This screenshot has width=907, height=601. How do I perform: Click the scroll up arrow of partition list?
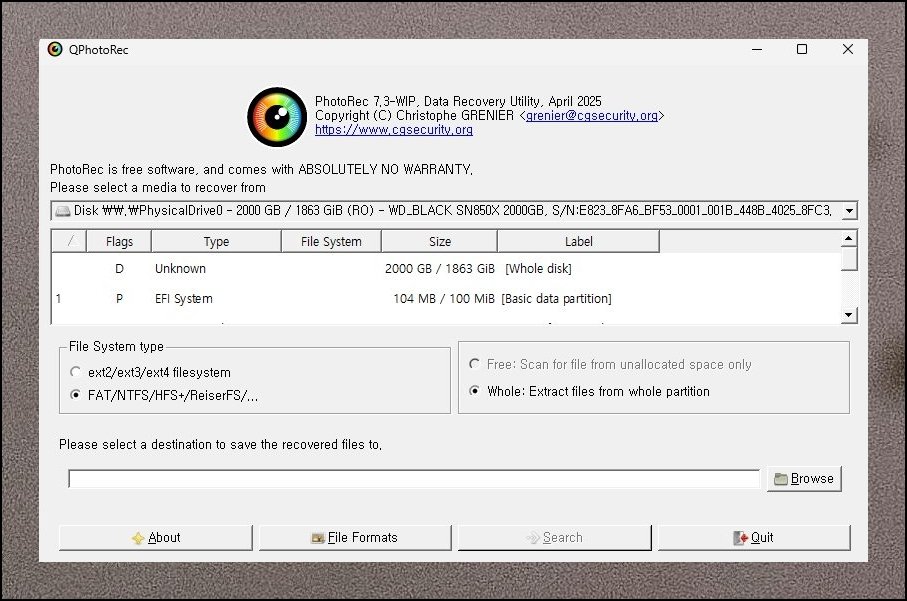click(x=849, y=238)
